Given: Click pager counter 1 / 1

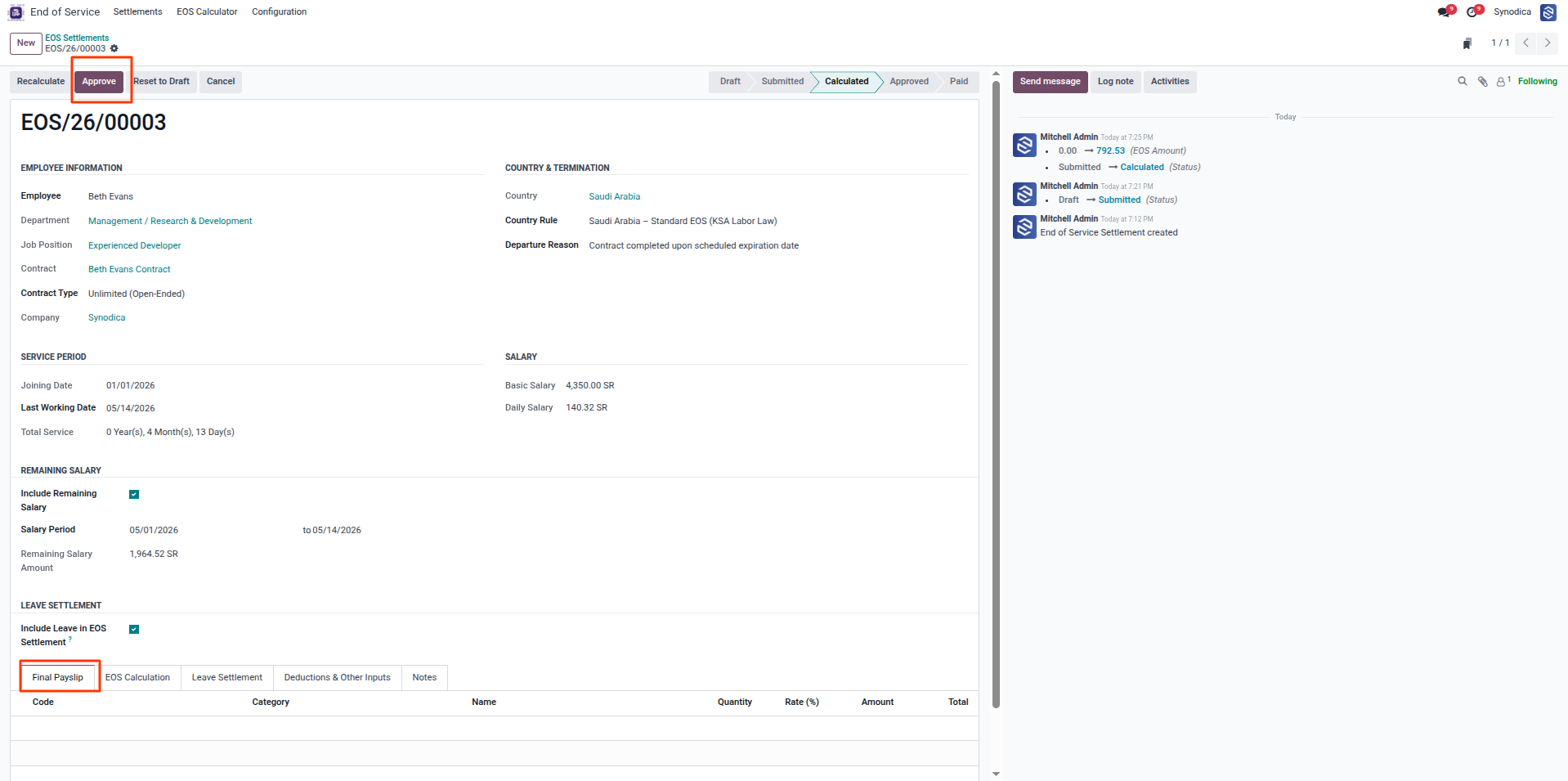Looking at the screenshot, I should coord(1500,43).
